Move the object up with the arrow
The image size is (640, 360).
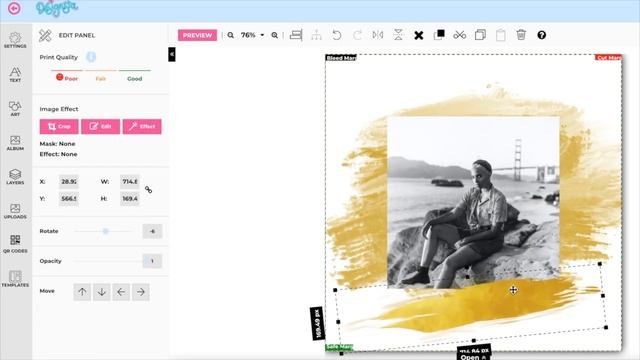tap(82, 292)
